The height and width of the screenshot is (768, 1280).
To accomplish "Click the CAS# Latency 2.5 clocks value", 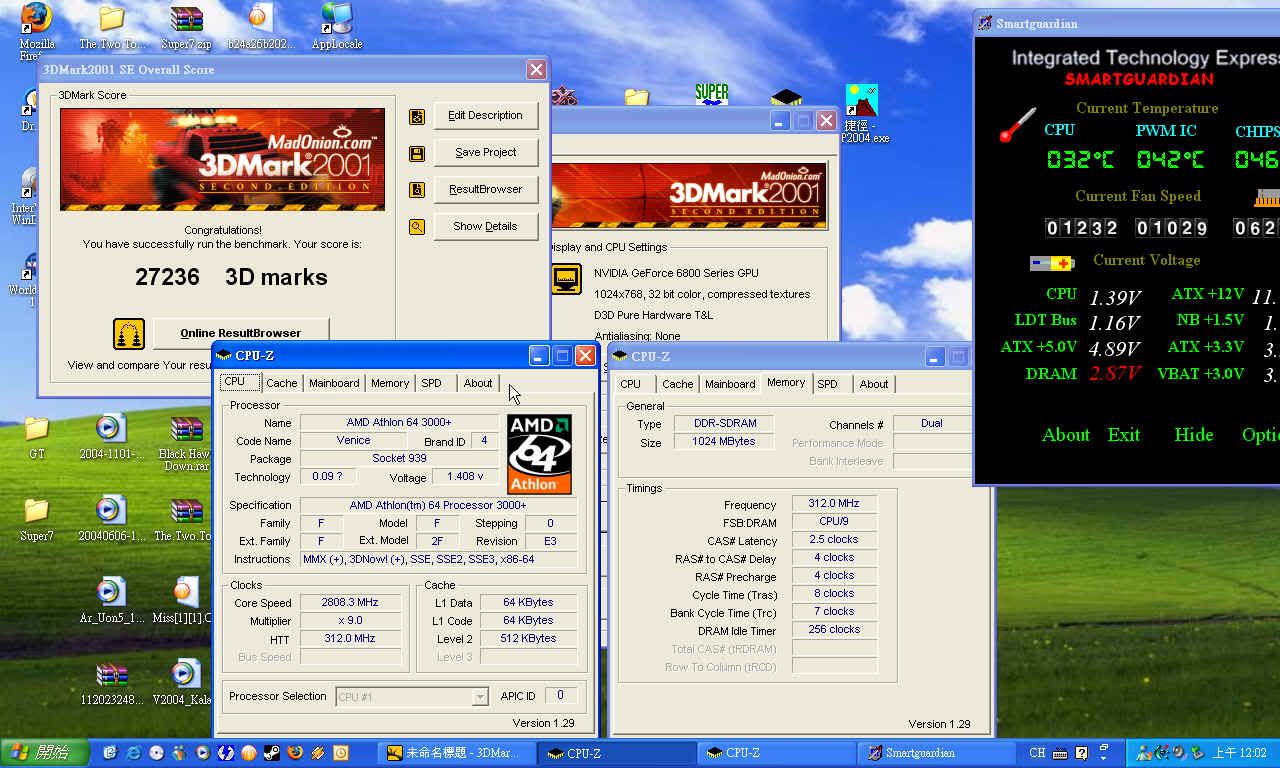I will (834, 539).
